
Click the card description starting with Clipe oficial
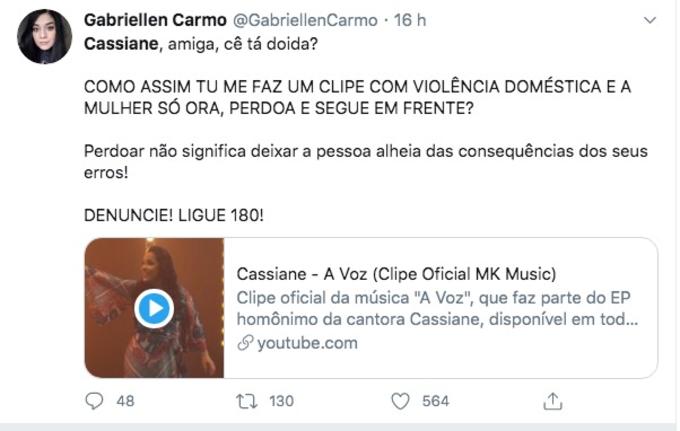click(436, 309)
